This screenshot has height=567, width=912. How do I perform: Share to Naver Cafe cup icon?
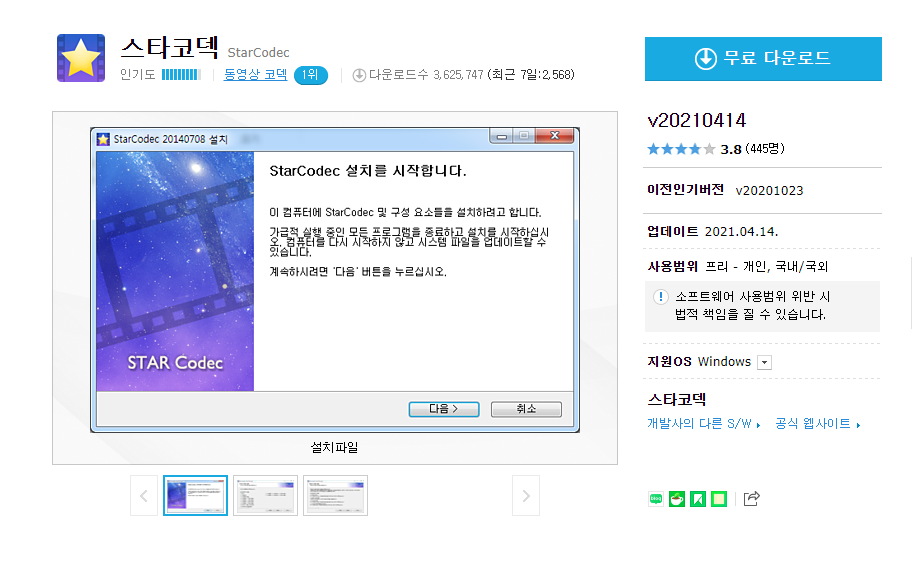coord(676,499)
